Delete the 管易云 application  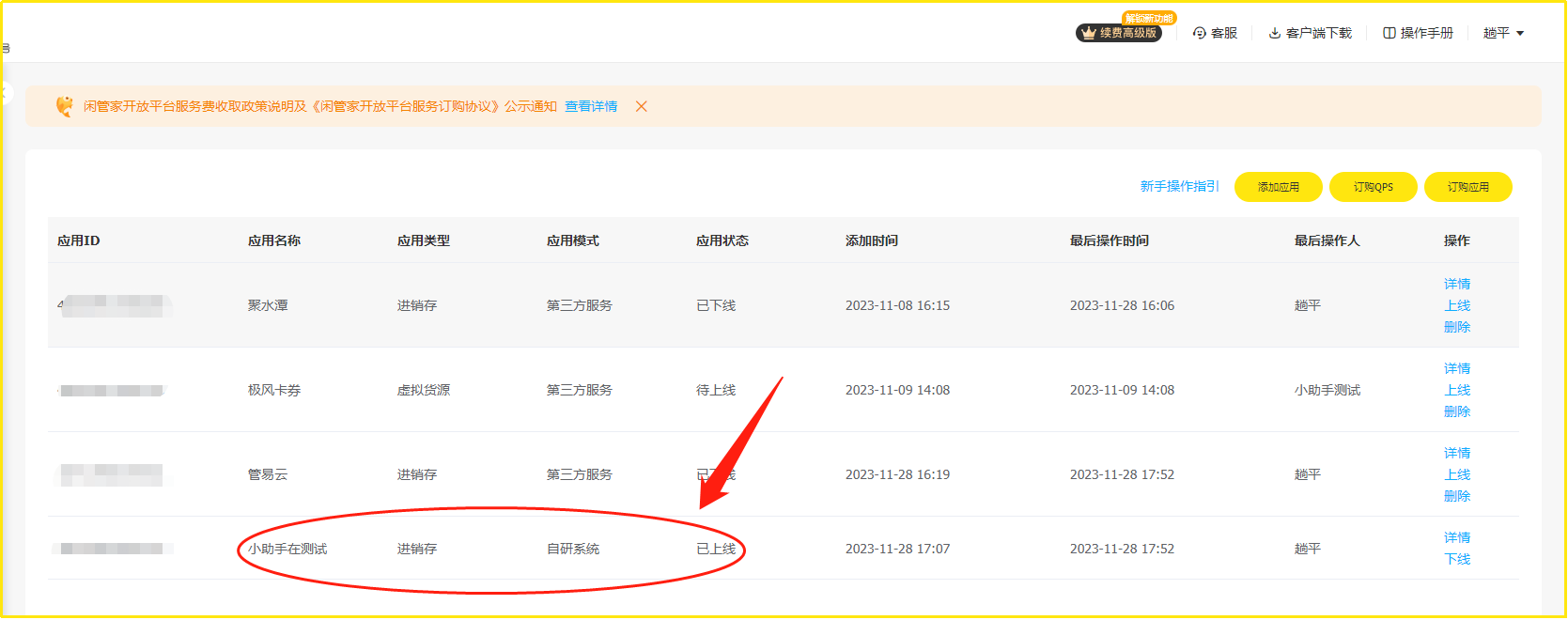pyautogui.click(x=1456, y=496)
